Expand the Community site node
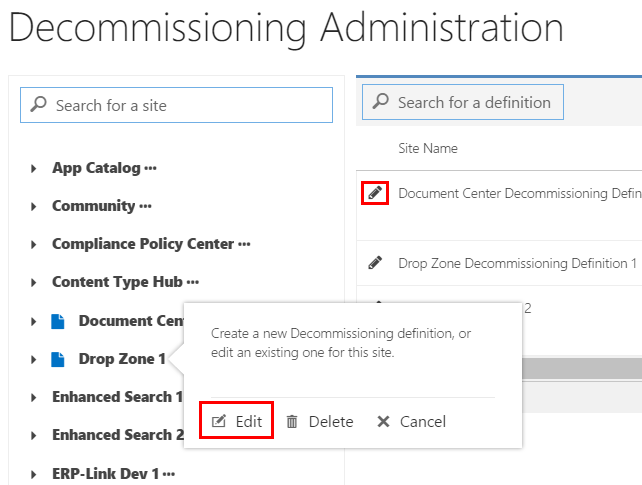This screenshot has height=485, width=642. click(x=35, y=207)
